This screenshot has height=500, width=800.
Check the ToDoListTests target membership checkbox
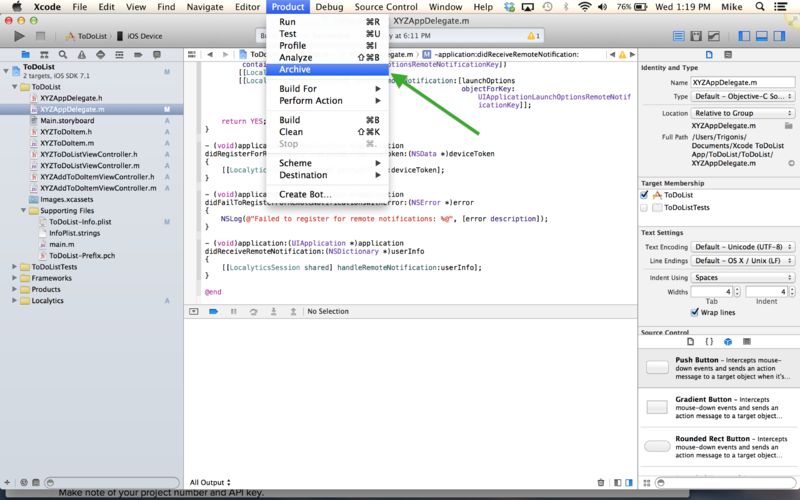point(644,208)
